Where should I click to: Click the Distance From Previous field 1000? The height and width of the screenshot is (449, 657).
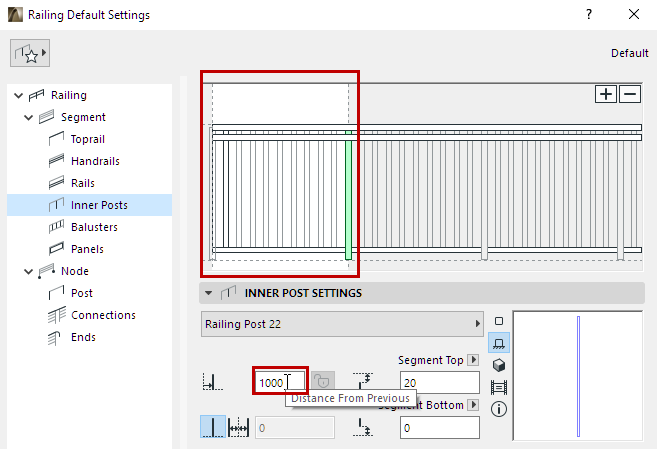tap(280, 382)
